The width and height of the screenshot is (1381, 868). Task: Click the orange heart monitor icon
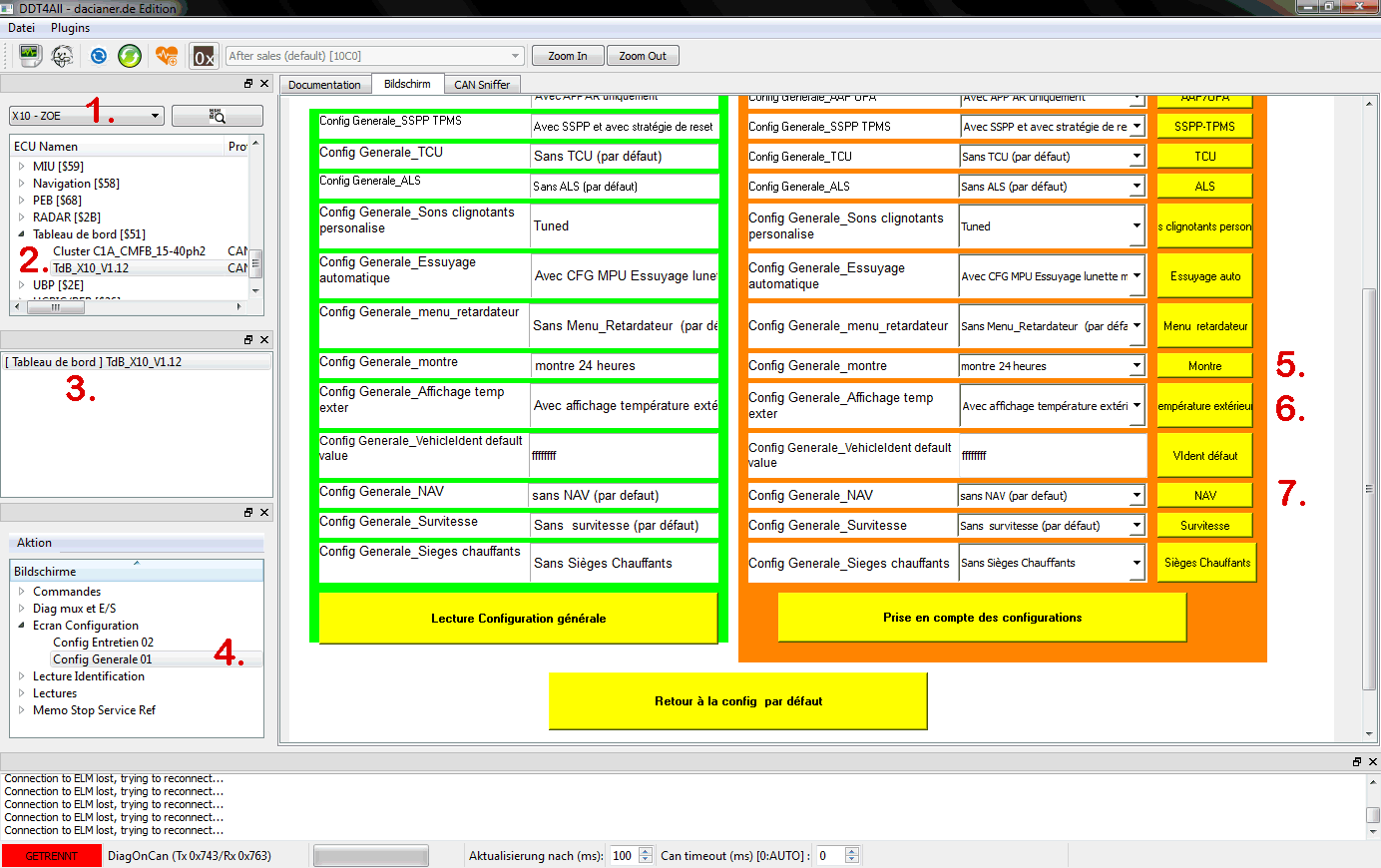coord(166,56)
